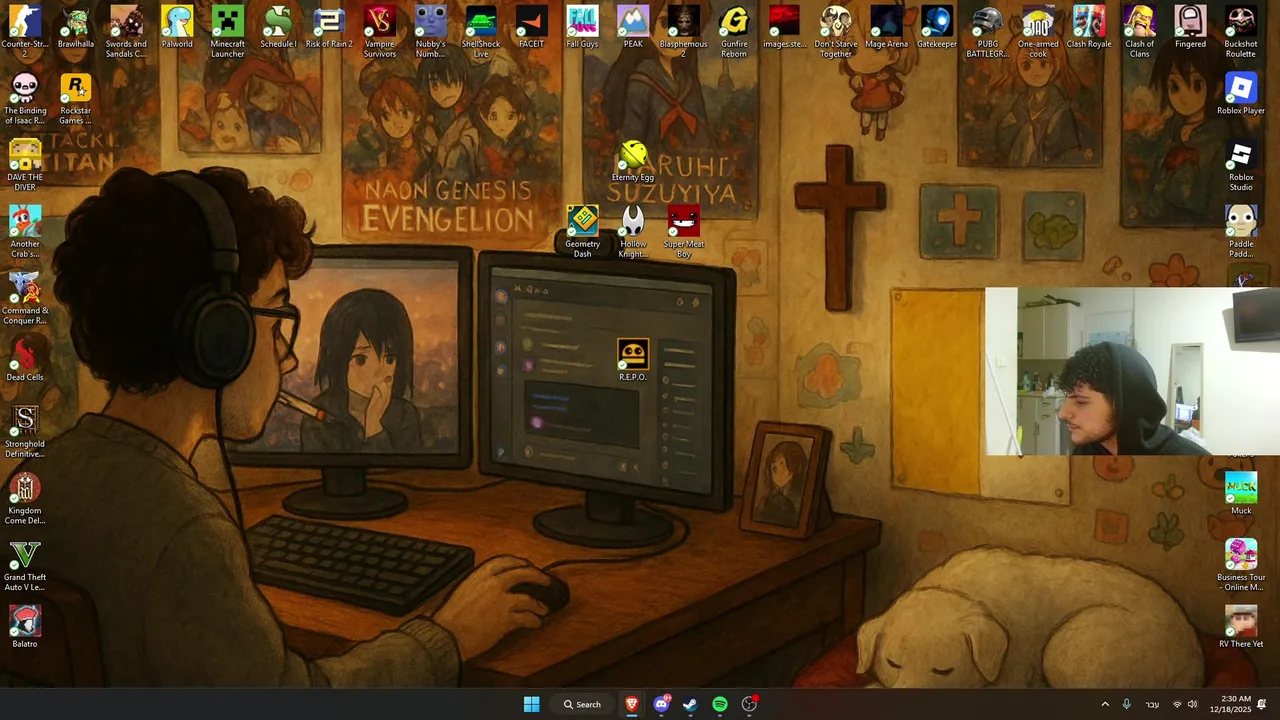Select the Kingdom Come Deliverance icon
The image size is (1280, 720).
(x=25, y=498)
